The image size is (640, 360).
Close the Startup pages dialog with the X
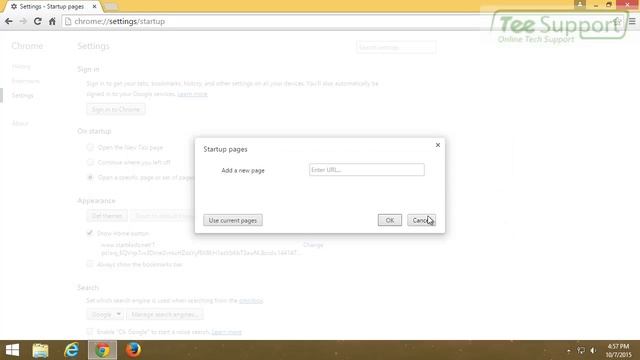[438, 145]
